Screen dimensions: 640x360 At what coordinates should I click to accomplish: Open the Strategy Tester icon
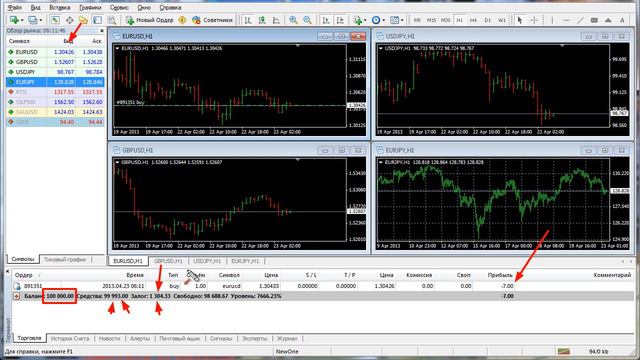(111, 20)
